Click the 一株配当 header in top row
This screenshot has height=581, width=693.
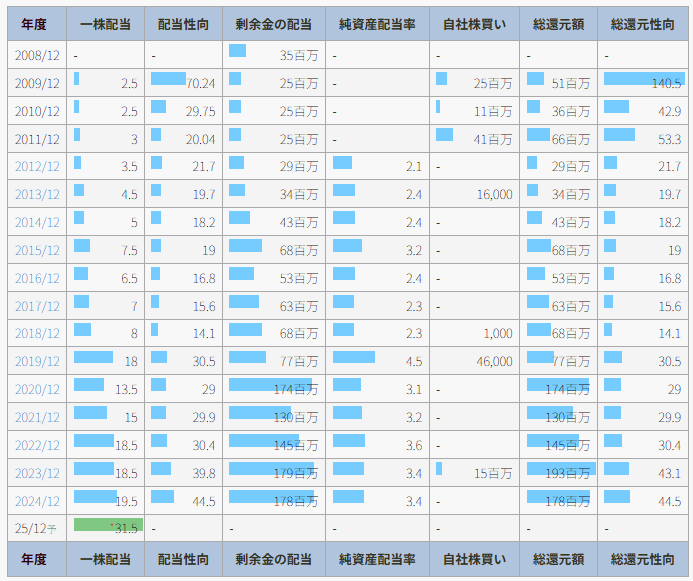(105, 24)
